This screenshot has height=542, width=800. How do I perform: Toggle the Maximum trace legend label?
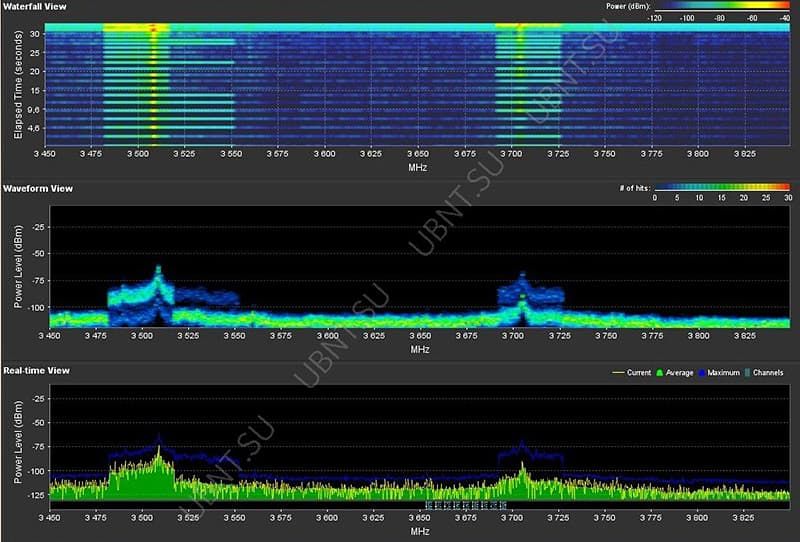[x=723, y=373]
